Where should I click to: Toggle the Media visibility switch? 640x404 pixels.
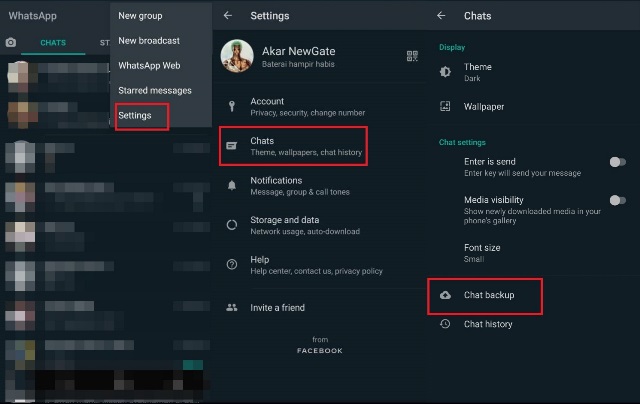(x=618, y=200)
